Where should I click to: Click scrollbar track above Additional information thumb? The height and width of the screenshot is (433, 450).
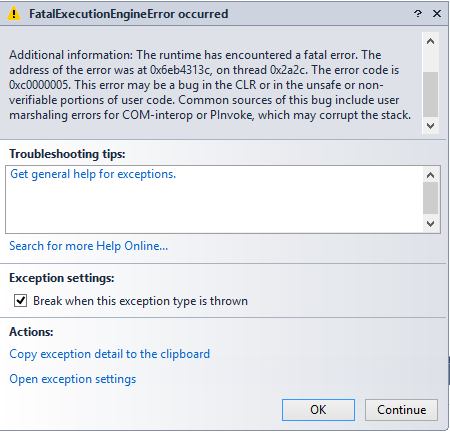(x=430, y=61)
